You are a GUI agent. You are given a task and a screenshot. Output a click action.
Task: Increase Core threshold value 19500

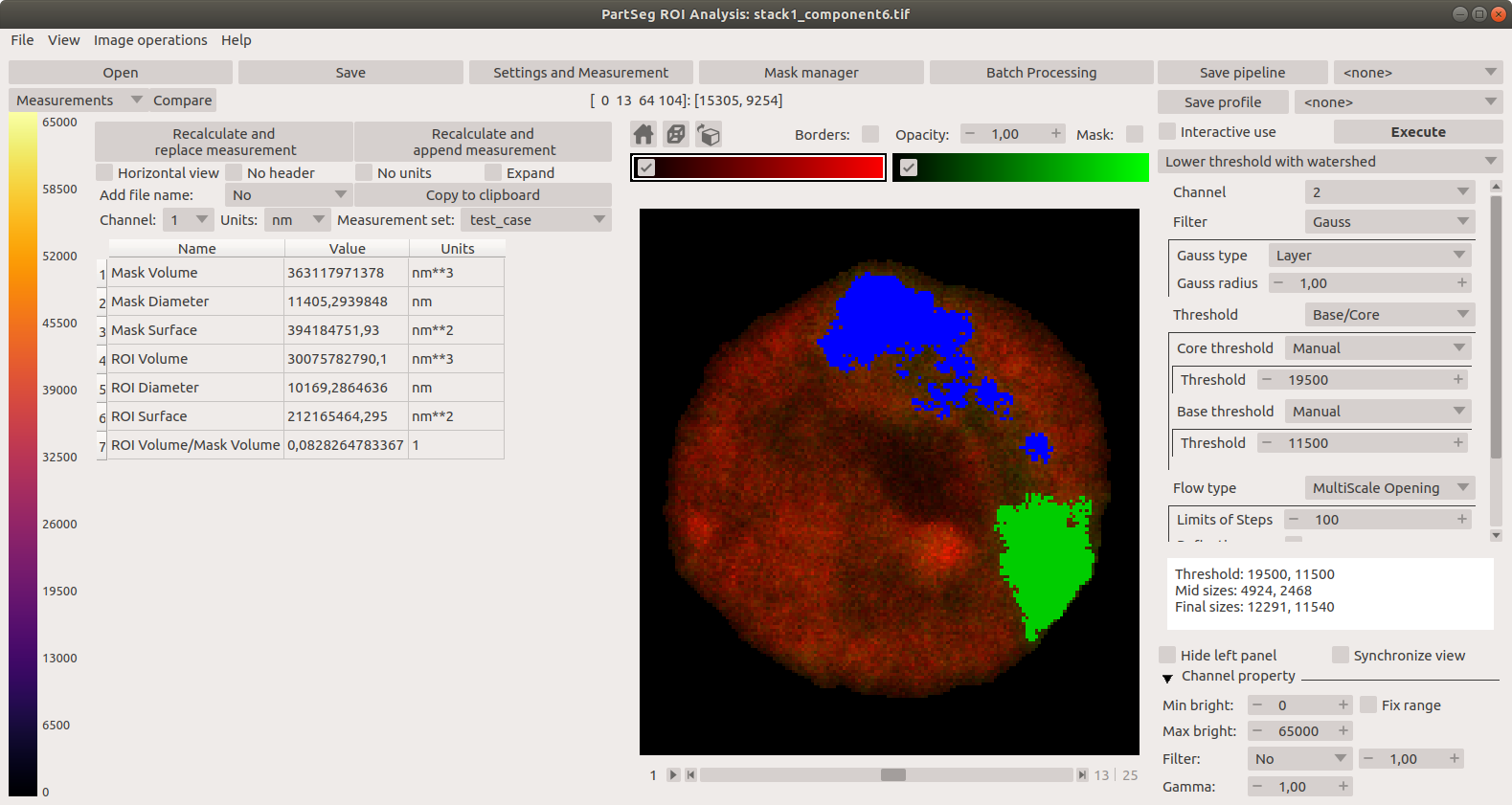click(x=1458, y=379)
